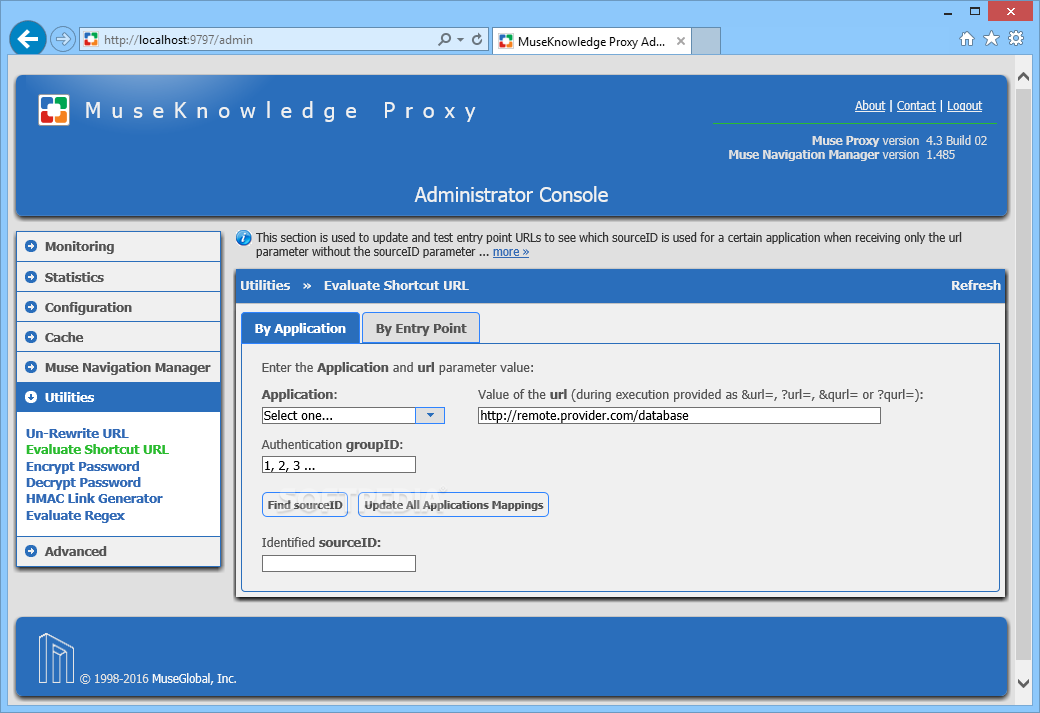Switch to By Entry Point tab

click(x=421, y=328)
